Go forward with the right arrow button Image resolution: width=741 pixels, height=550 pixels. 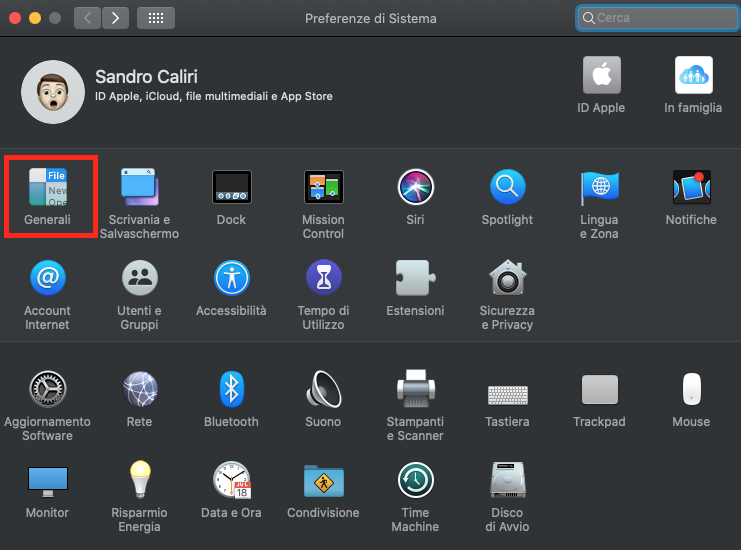click(115, 18)
